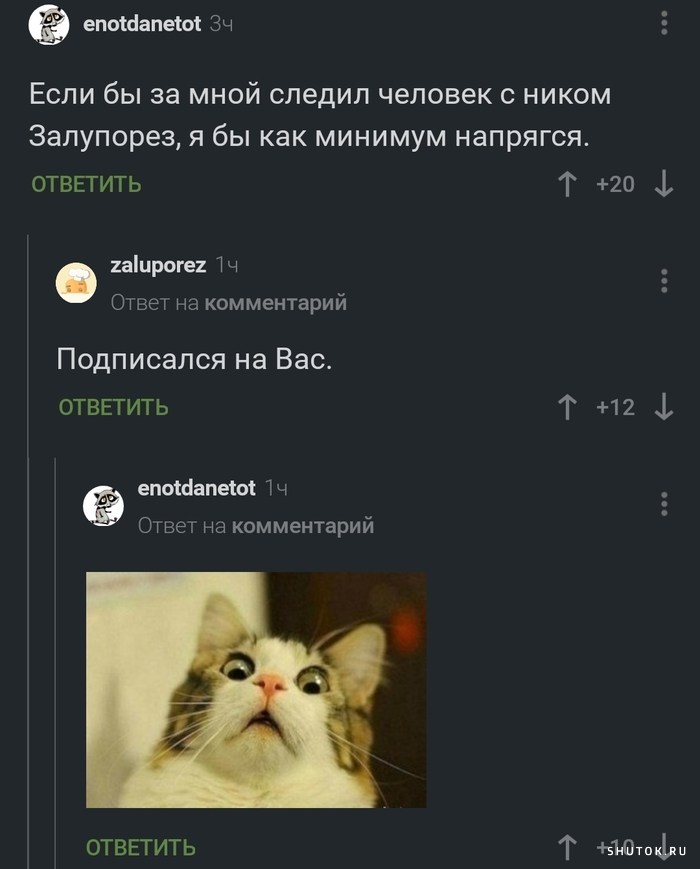The width and height of the screenshot is (700, 869).
Task: Upvote zaluporez's reply rated +12
Action: 566,407
